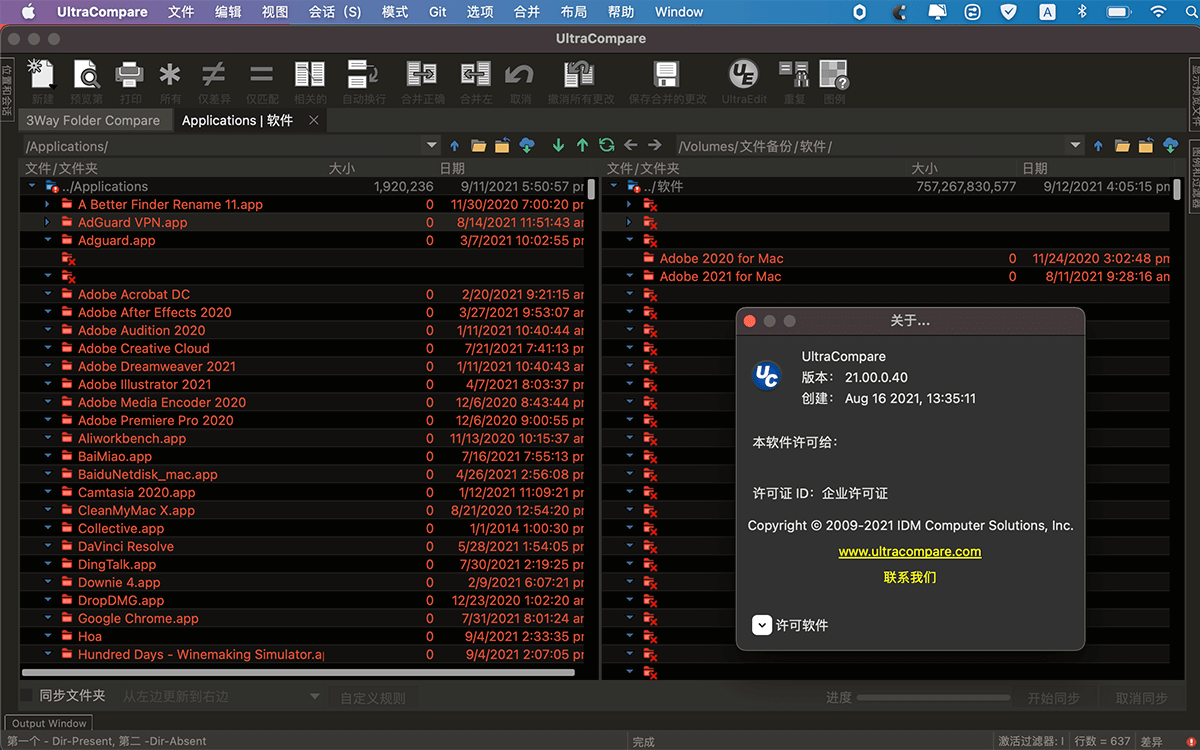
Task: Expand the AdGuard VPN.app row arrow
Action: tap(47, 222)
